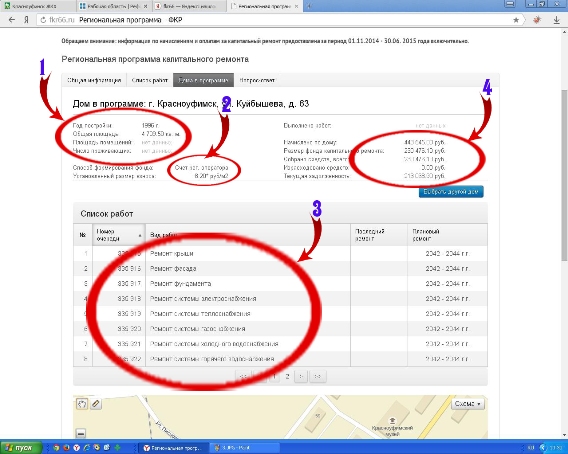Click the Плановый ремонт column header

pos(447,235)
